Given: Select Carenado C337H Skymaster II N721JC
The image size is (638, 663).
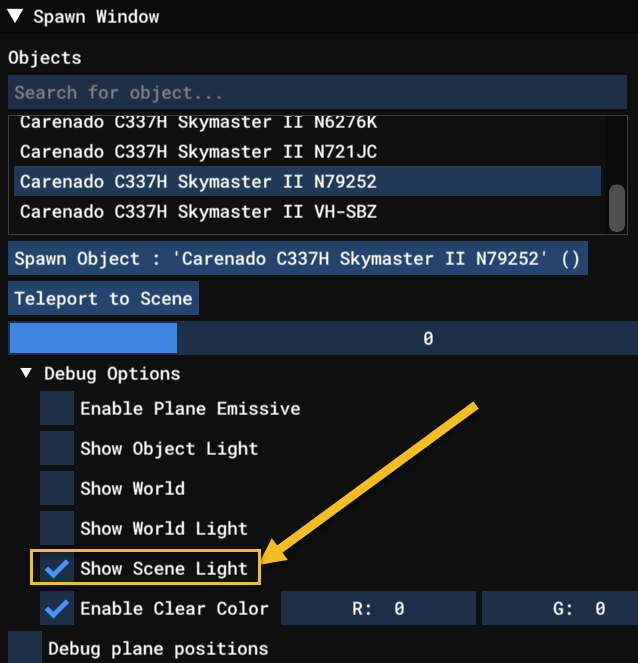Looking at the screenshot, I should tap(198, 152).
